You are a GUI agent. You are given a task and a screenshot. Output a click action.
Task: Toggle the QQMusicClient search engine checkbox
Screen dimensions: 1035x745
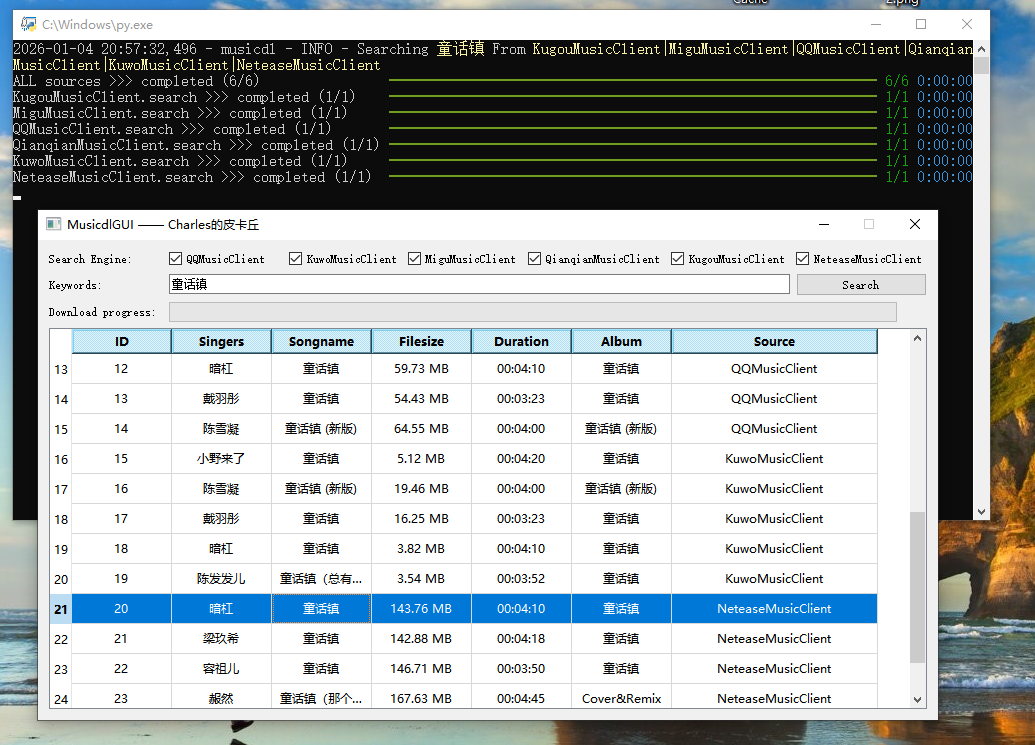point(176,259)
